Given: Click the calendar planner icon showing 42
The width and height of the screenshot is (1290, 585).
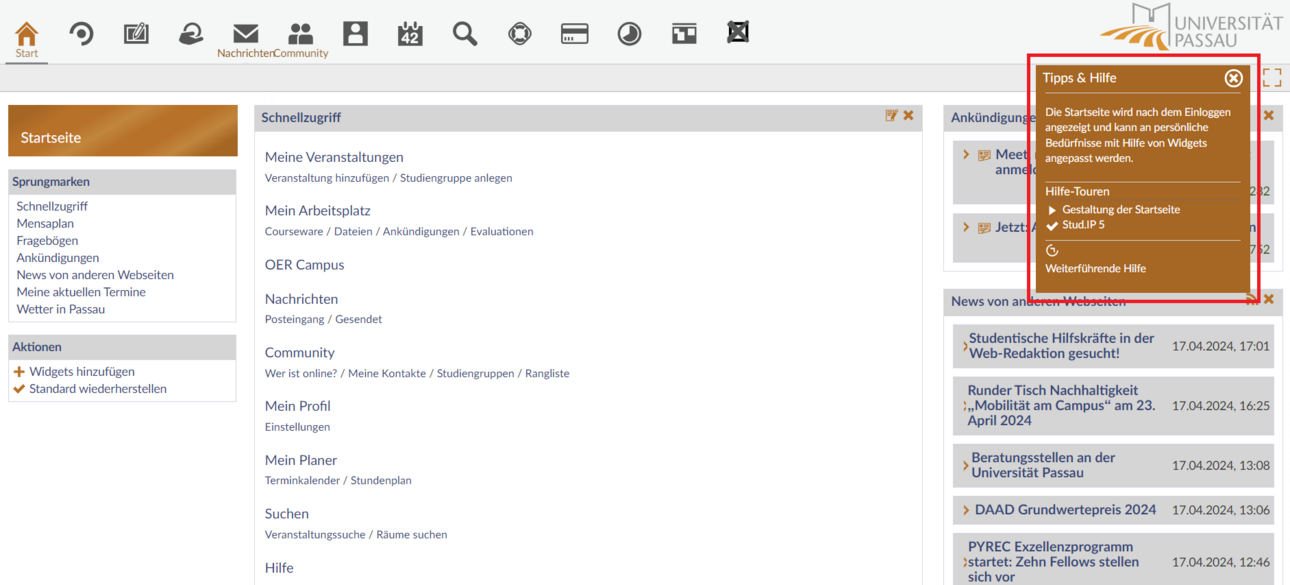Looking at the screenshot, I should (x=410, y=34).
